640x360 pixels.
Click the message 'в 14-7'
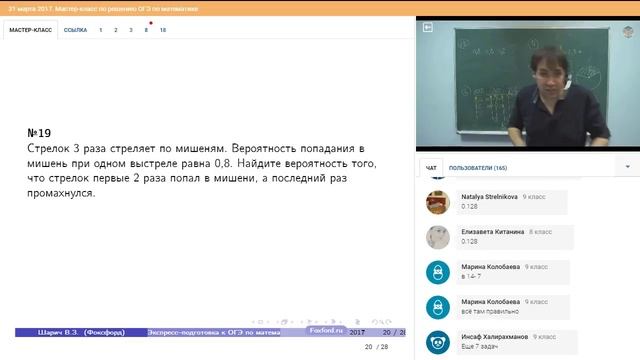tap(471, 276)
